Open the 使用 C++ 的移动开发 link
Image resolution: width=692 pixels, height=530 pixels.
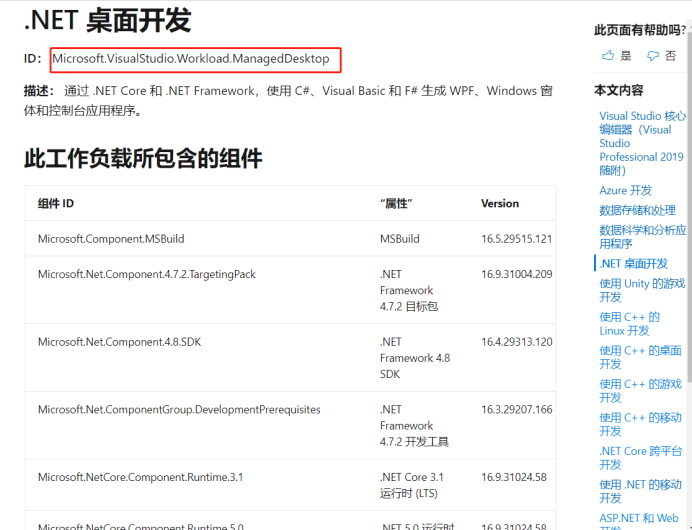640,424
